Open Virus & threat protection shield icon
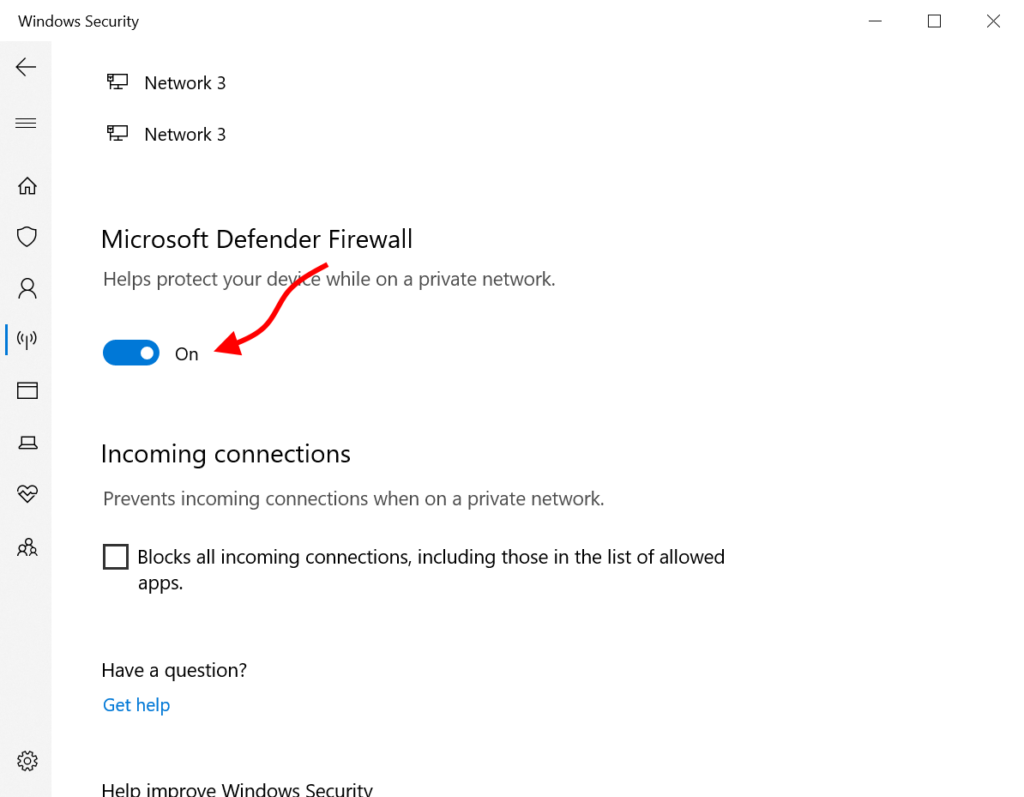The width and height of the screenshot is (1024, 797). 27,236
